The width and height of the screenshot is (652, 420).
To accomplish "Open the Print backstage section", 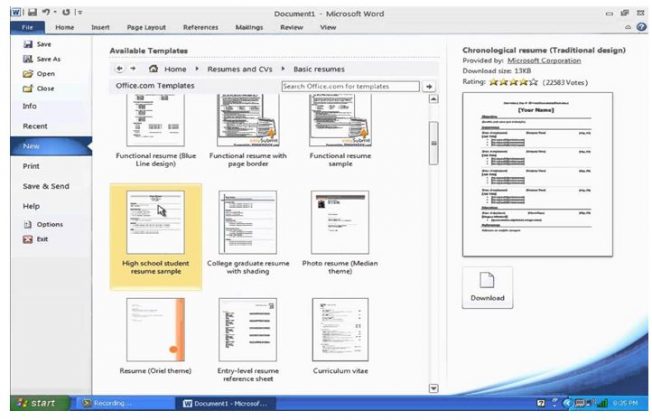I will tap(31, 166).
